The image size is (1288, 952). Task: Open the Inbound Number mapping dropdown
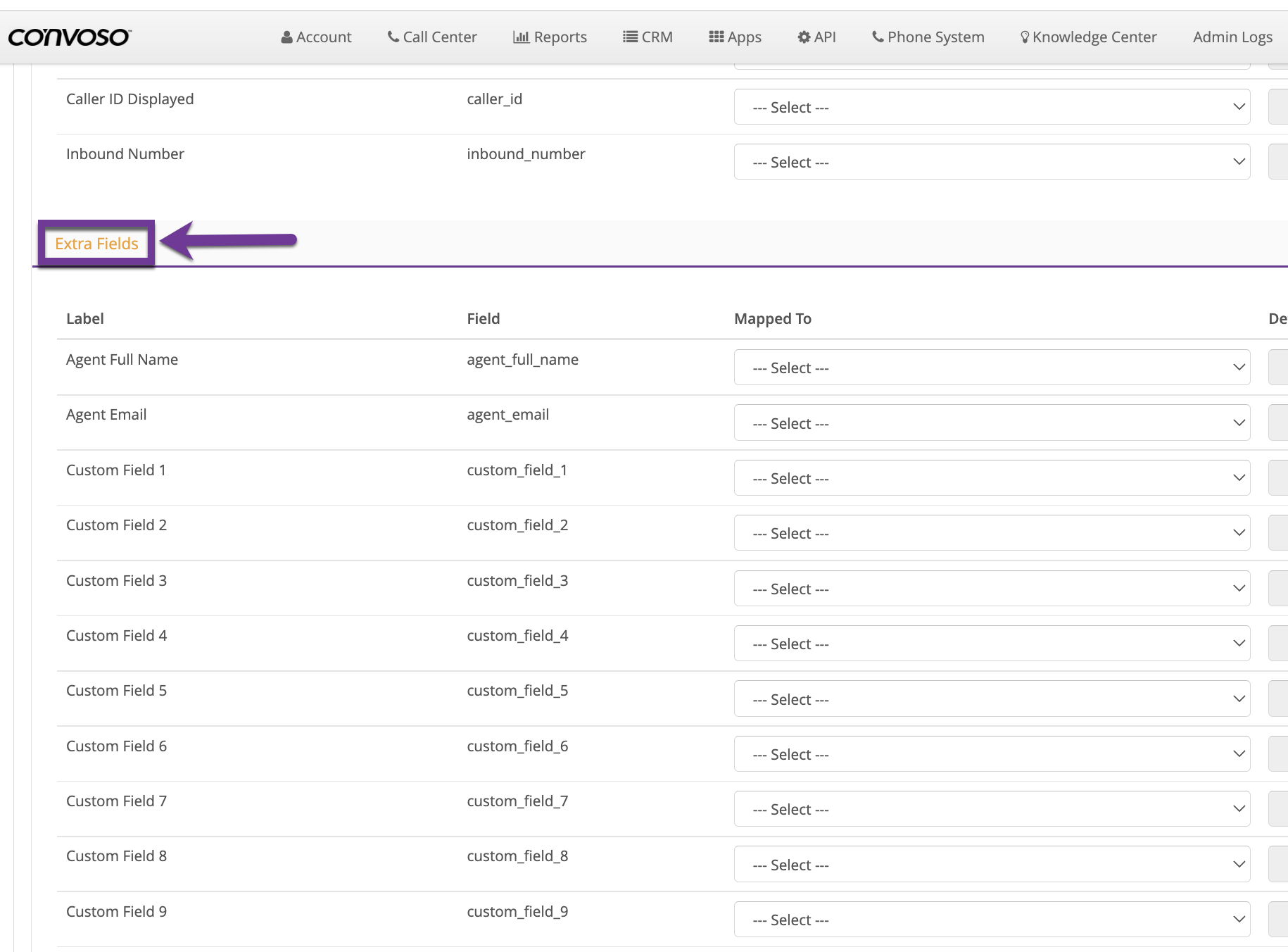coord(991,162)
